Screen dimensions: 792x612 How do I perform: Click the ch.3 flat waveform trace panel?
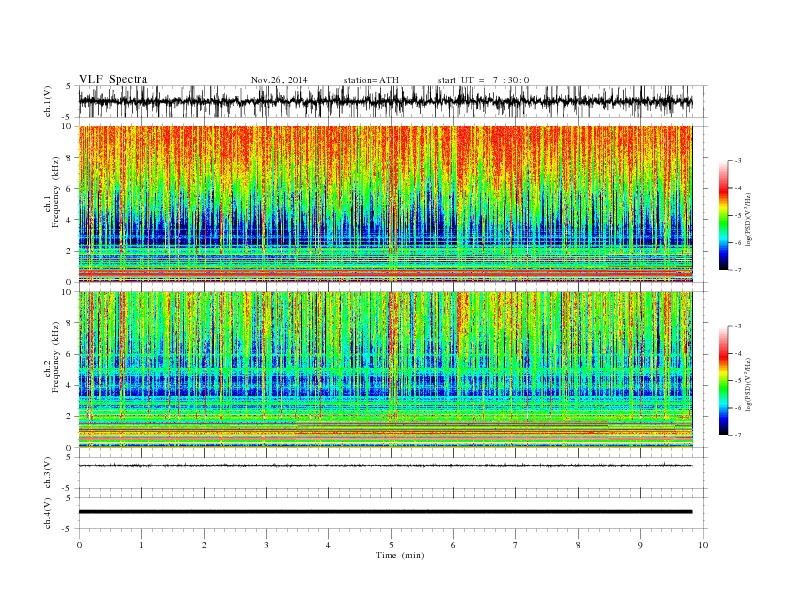point(392,473)
